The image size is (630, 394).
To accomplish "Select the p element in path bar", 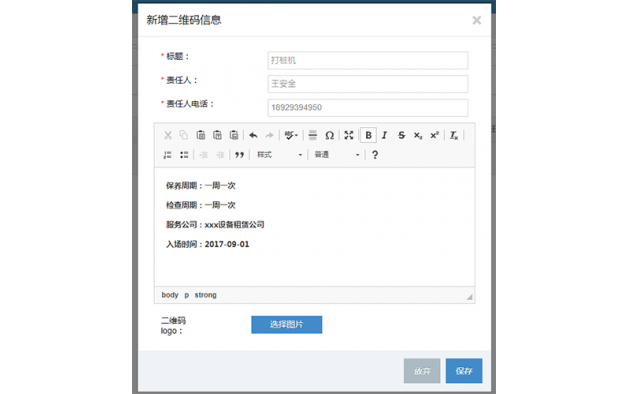I will (186, 295).
